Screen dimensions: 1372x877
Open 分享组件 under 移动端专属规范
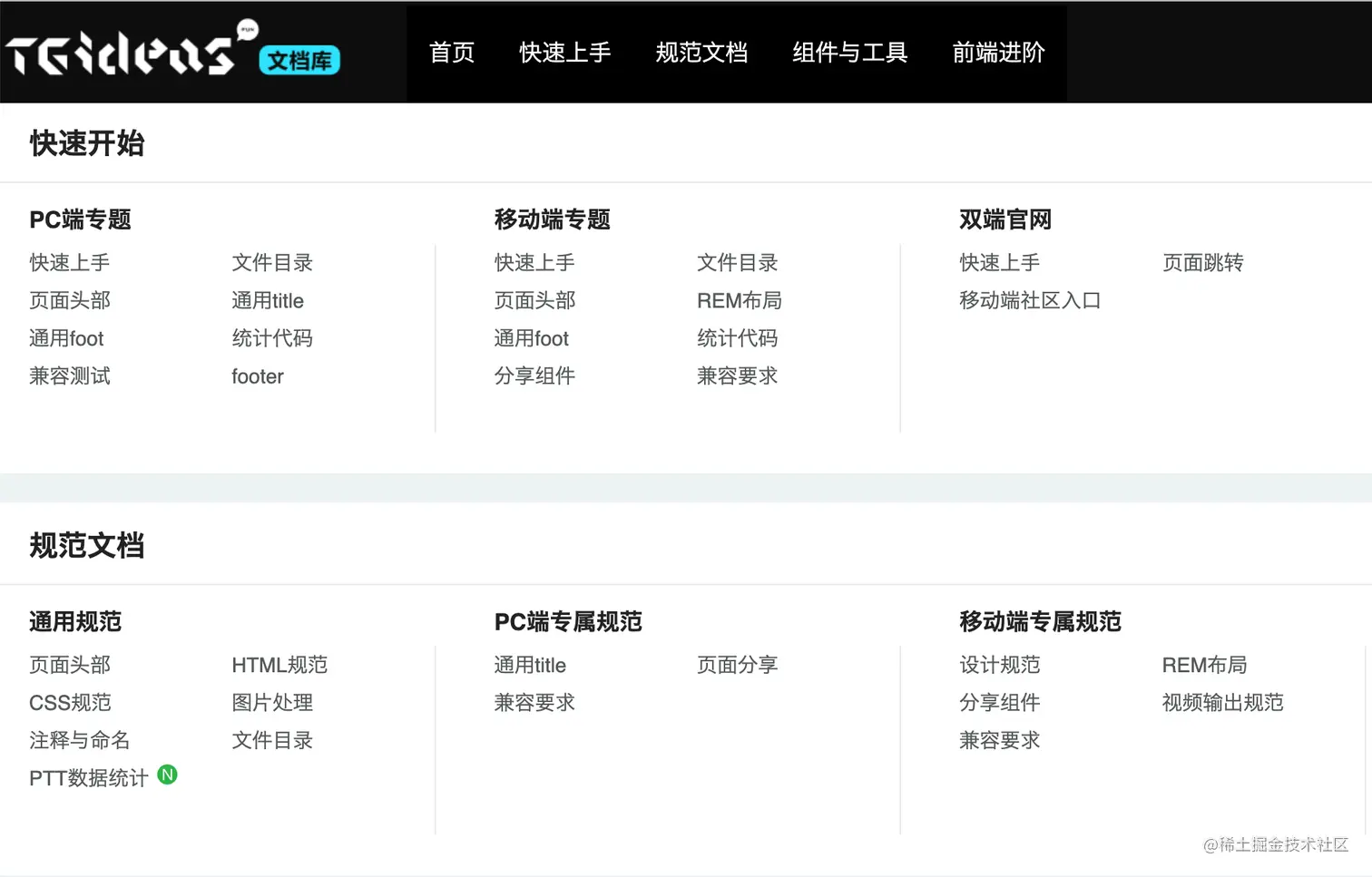pos(1000,703)
